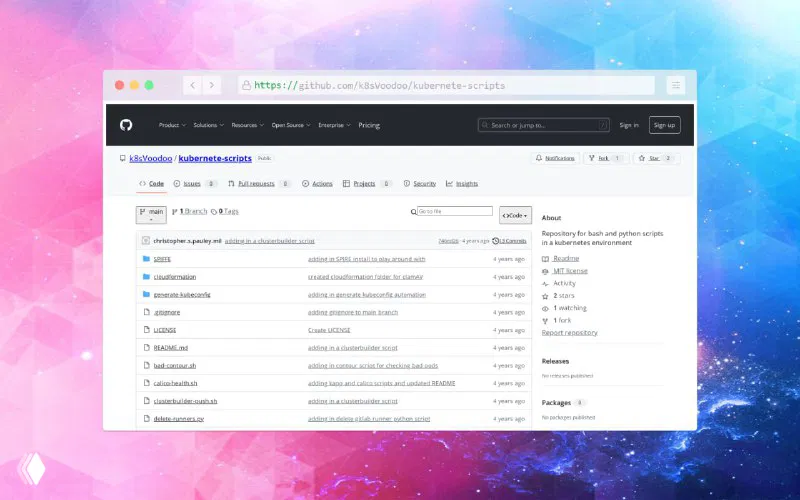800x500 pixels.
Task: Click the .gitignore file icon
Action: coord(146,312)
